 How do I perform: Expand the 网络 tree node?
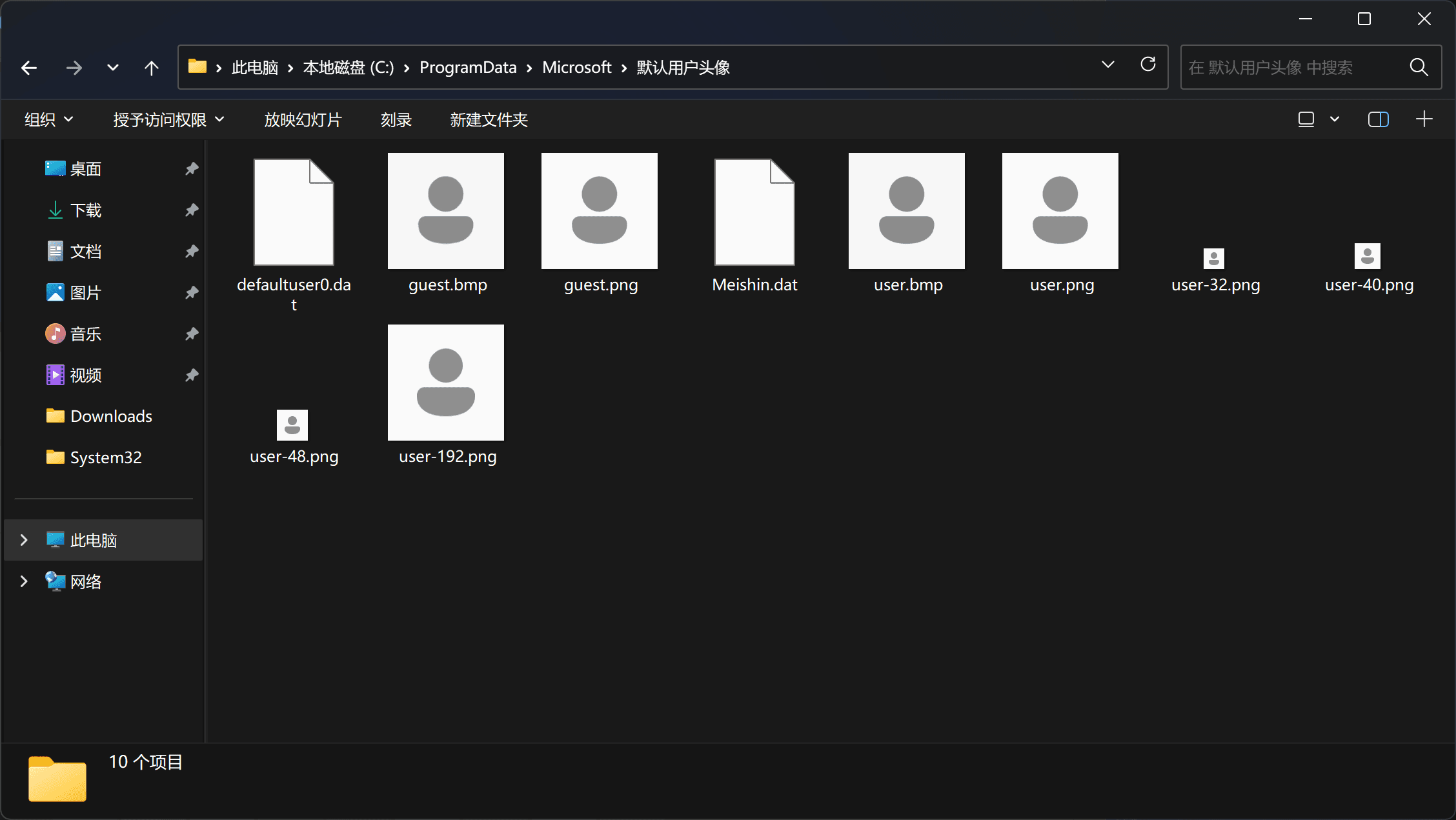(x=24, y=581)
